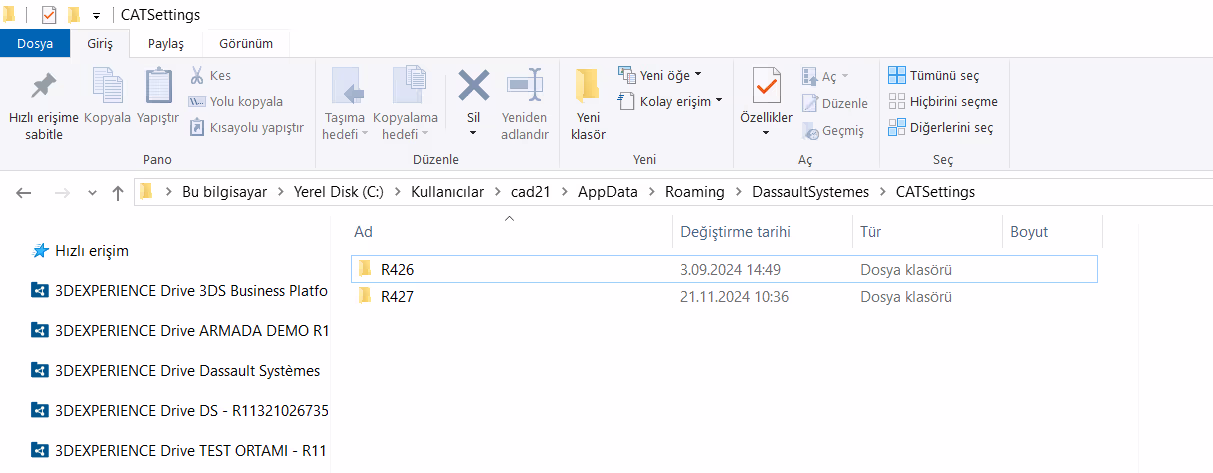Pin folder with Hızlı erişime sabitle
The width and height of the screenshot is (1213, 473).
[44, 105]
